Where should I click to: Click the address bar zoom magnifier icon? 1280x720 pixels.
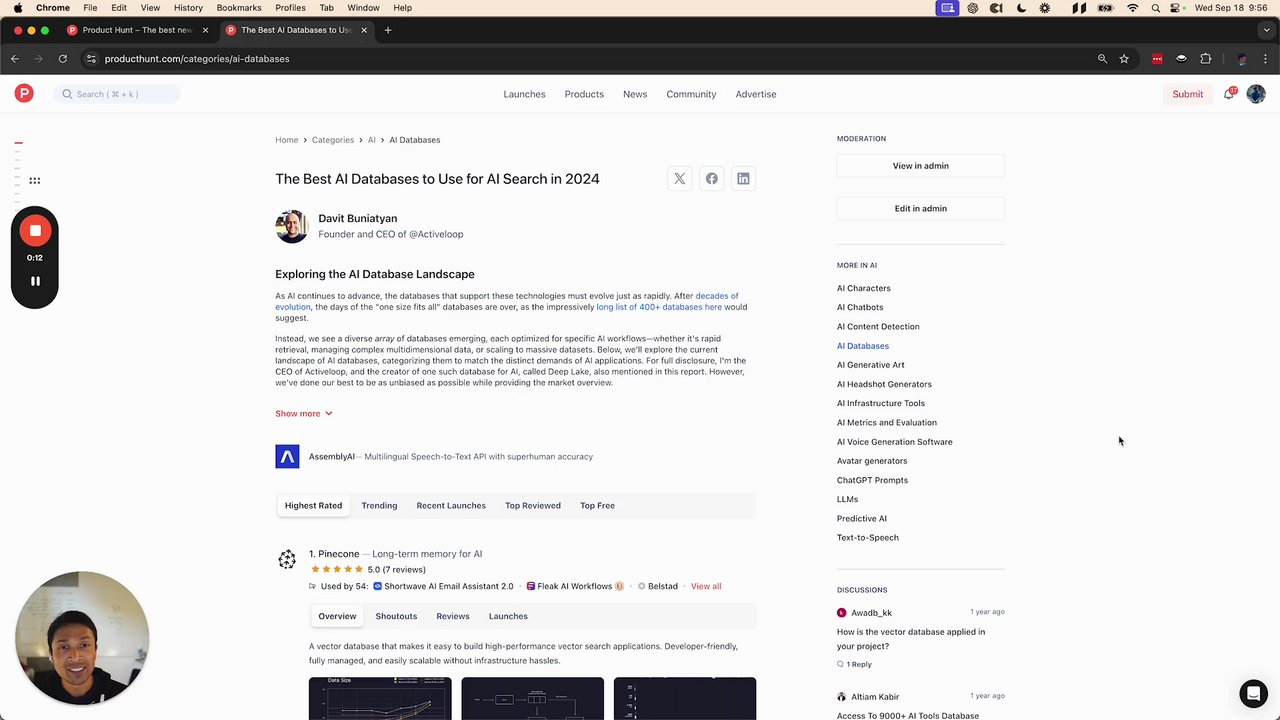point(1102,59)
